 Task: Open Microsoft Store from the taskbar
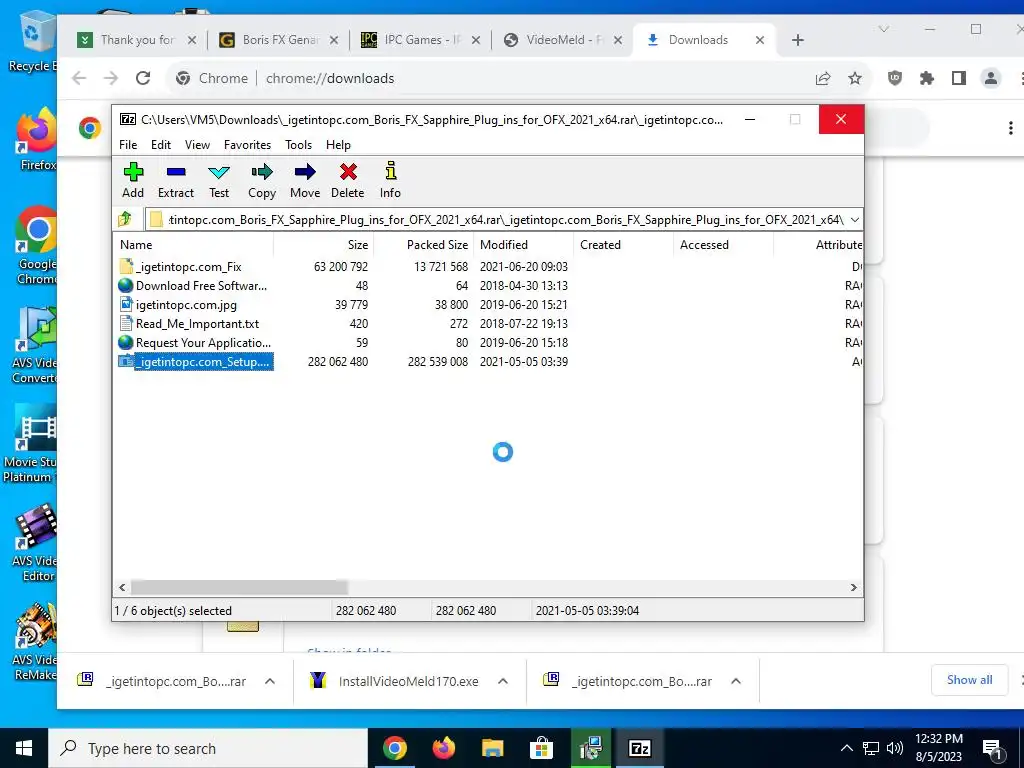pyautogui.click(x=541, y=748)
